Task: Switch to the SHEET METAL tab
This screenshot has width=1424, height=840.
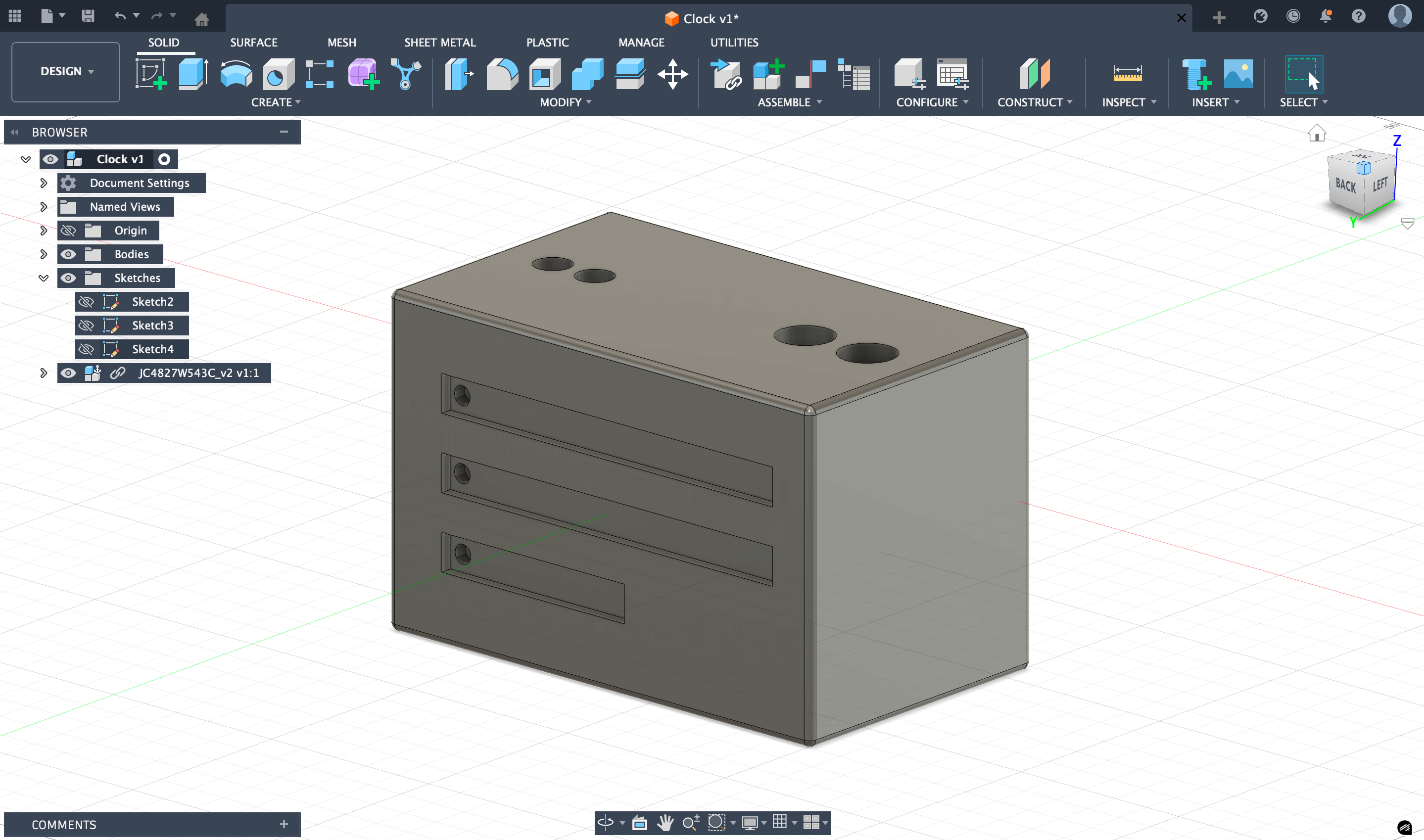Action: 440,43
